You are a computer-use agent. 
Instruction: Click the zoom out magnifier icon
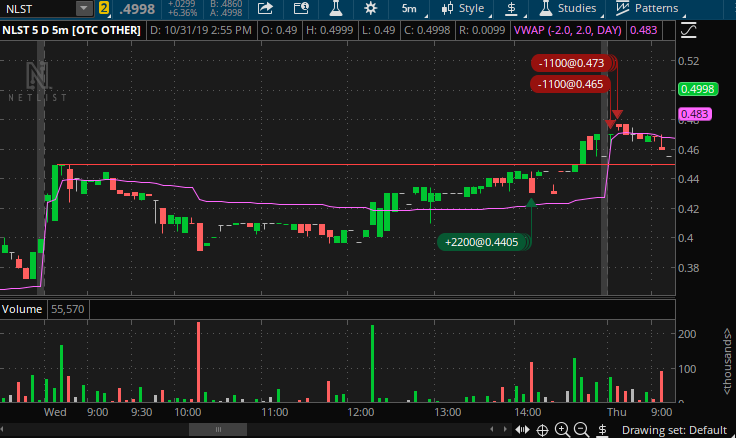point(582,430)
